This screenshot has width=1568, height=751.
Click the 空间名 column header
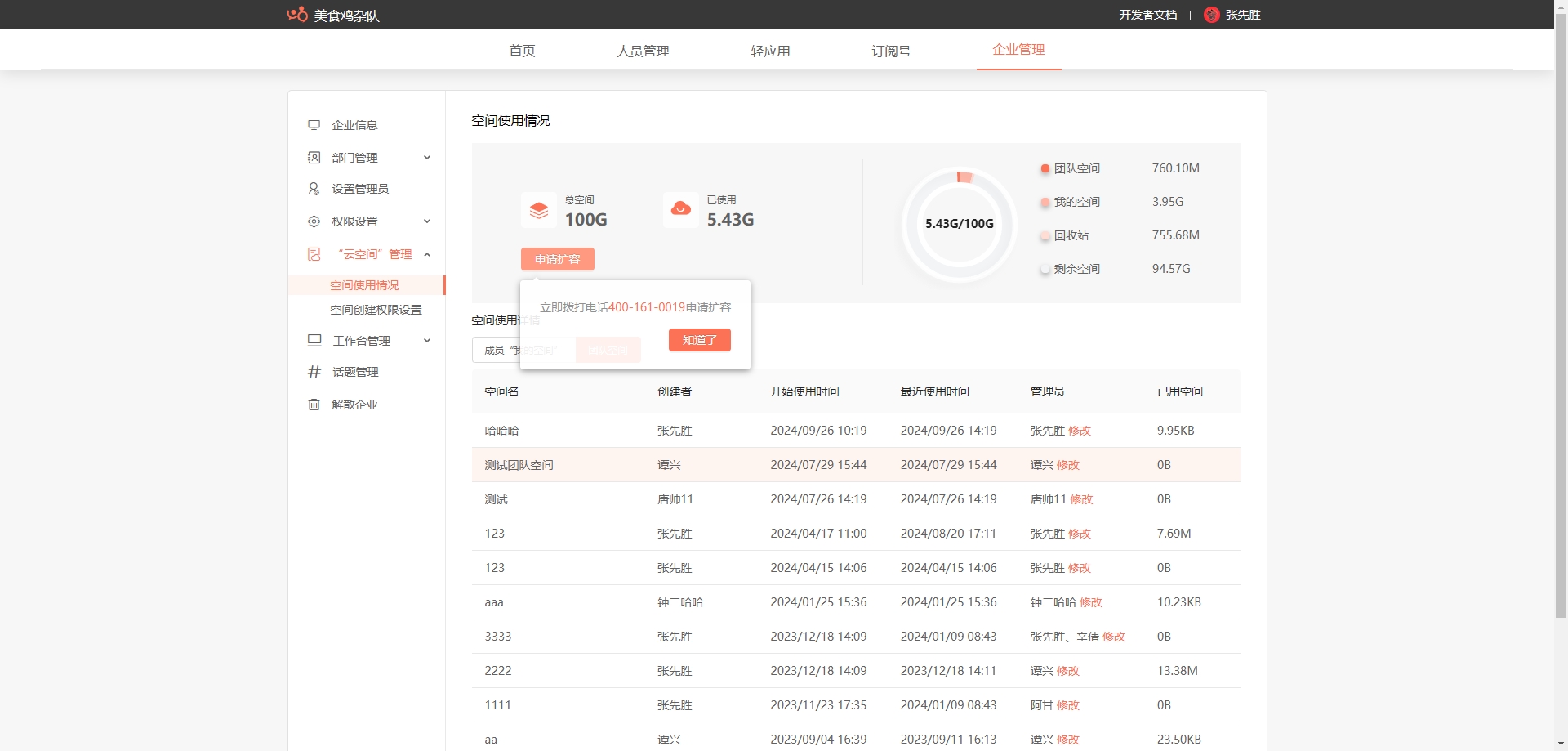pyautogui.click(x=501, y=391)
